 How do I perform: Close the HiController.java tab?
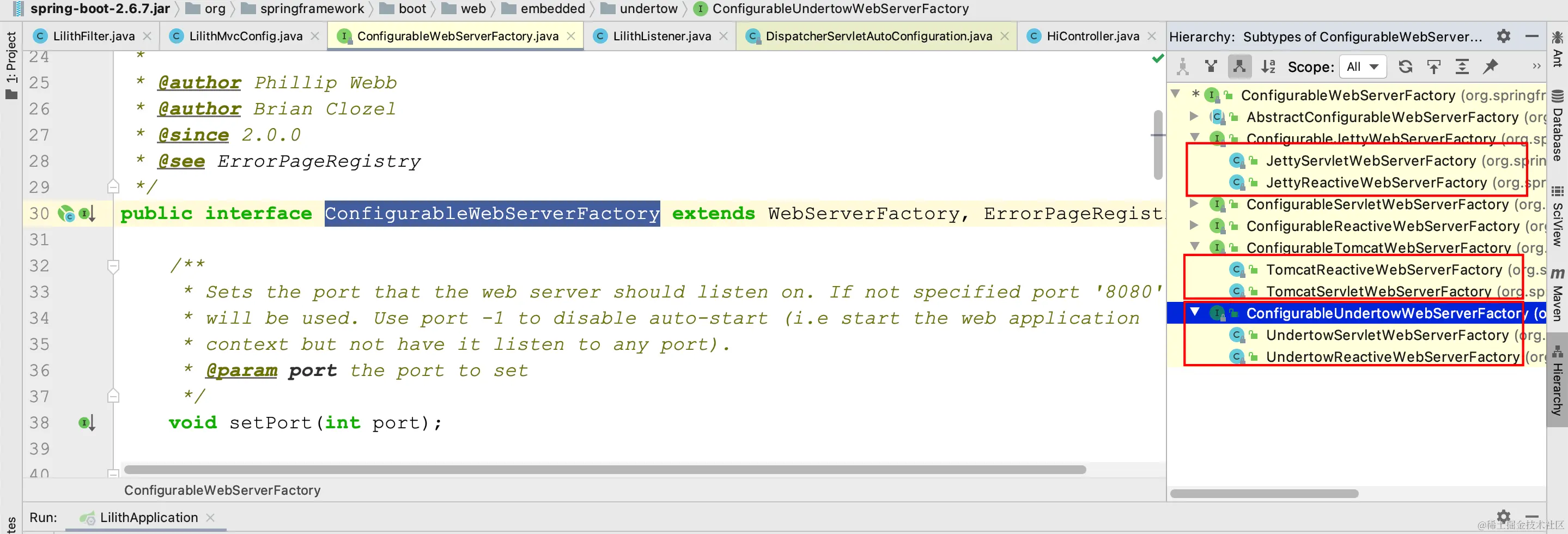(x=1152, y=37)
